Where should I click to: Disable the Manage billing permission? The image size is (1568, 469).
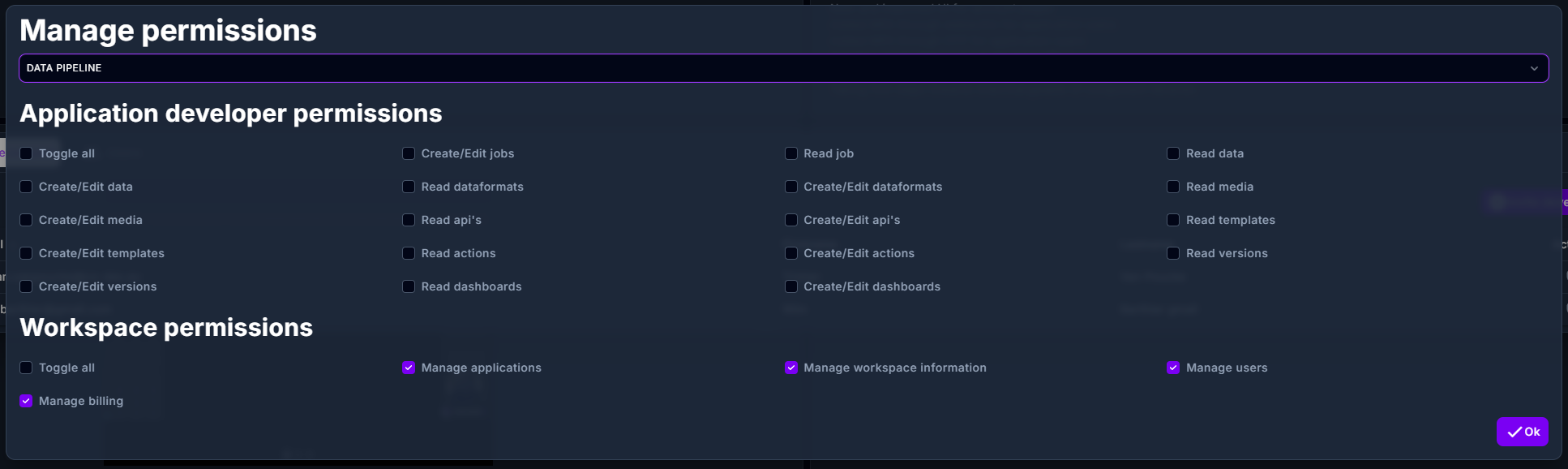(26, 401)
